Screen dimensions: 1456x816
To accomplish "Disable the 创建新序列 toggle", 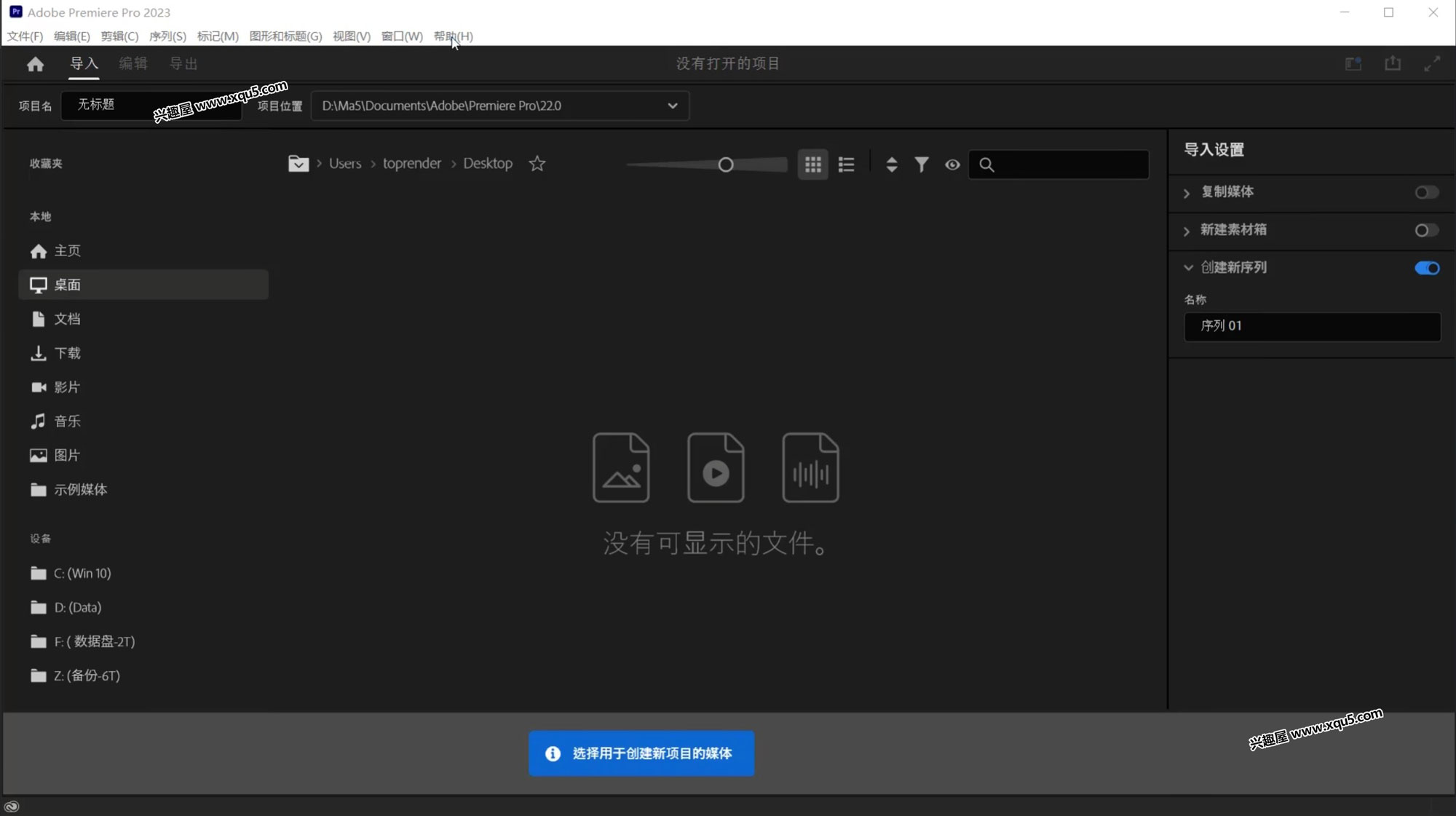I will pos(1427,268).
